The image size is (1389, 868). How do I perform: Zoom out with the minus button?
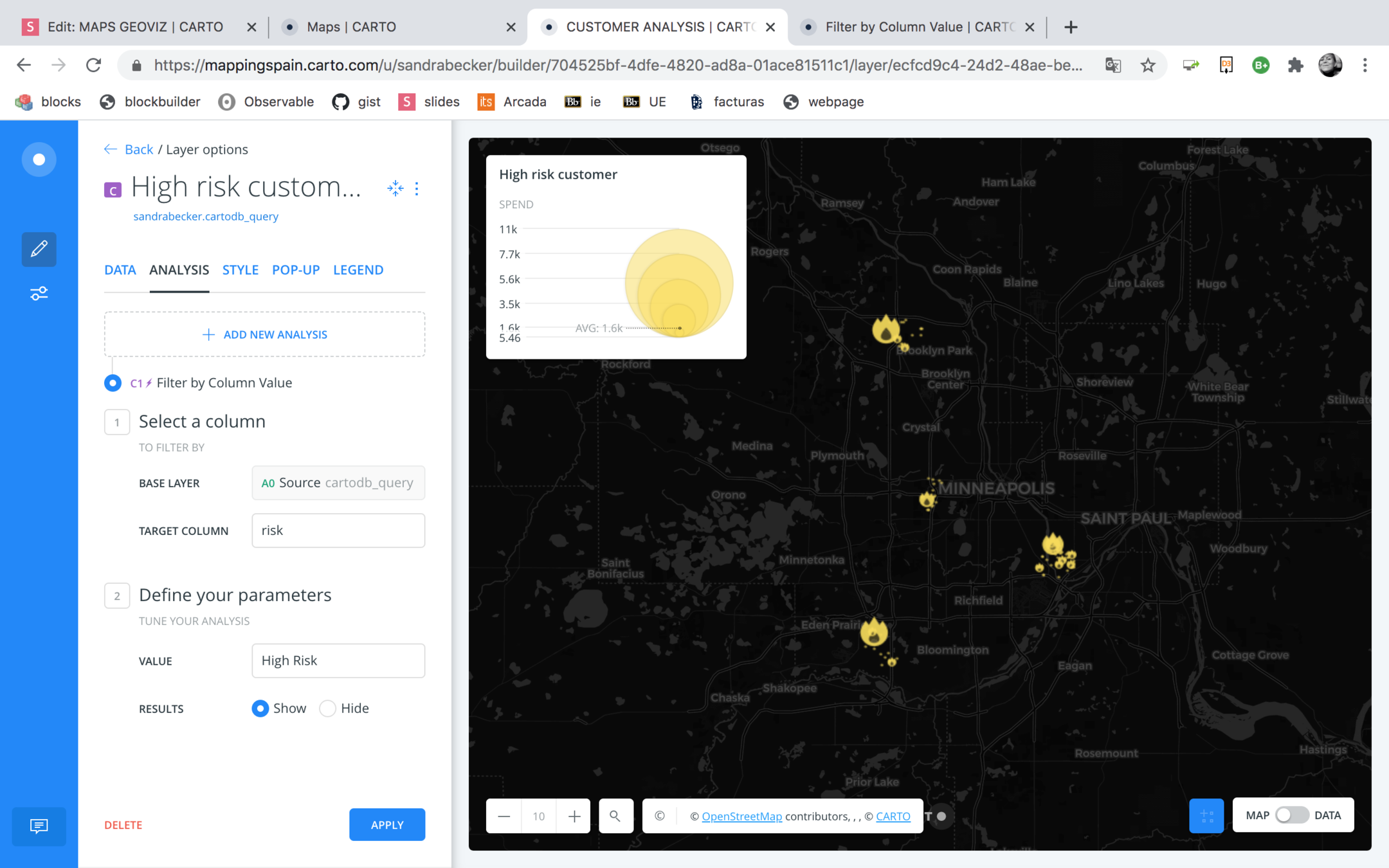[504, 816]
